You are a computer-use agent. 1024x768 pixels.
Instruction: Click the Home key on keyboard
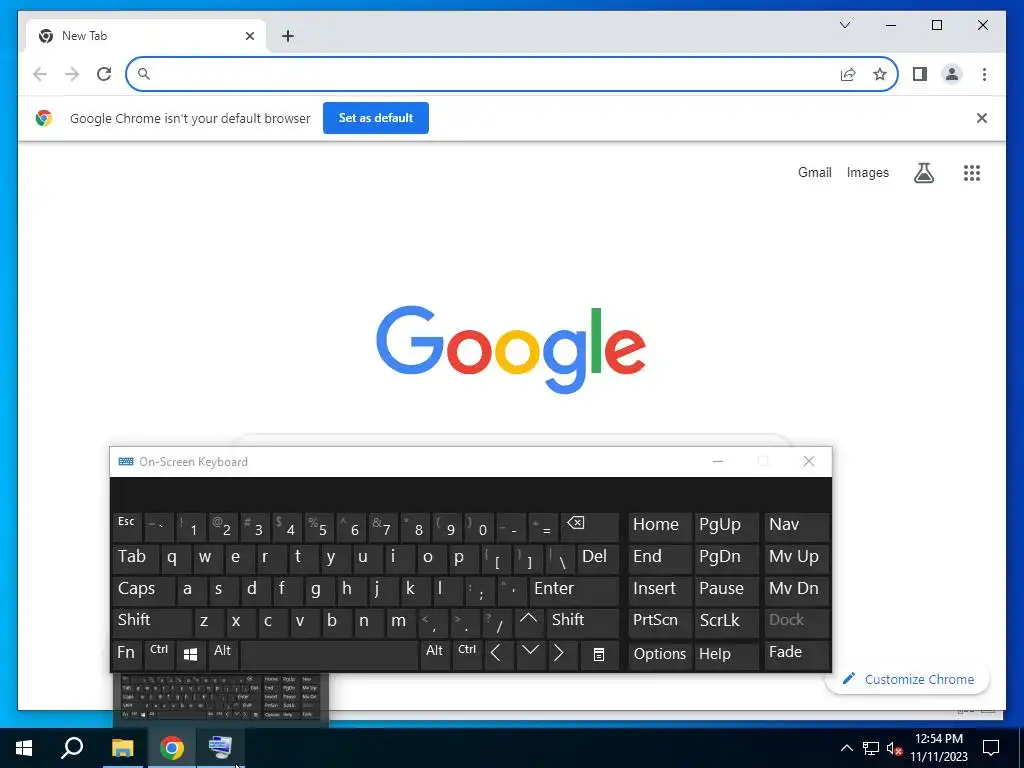(x=660, y=526)
